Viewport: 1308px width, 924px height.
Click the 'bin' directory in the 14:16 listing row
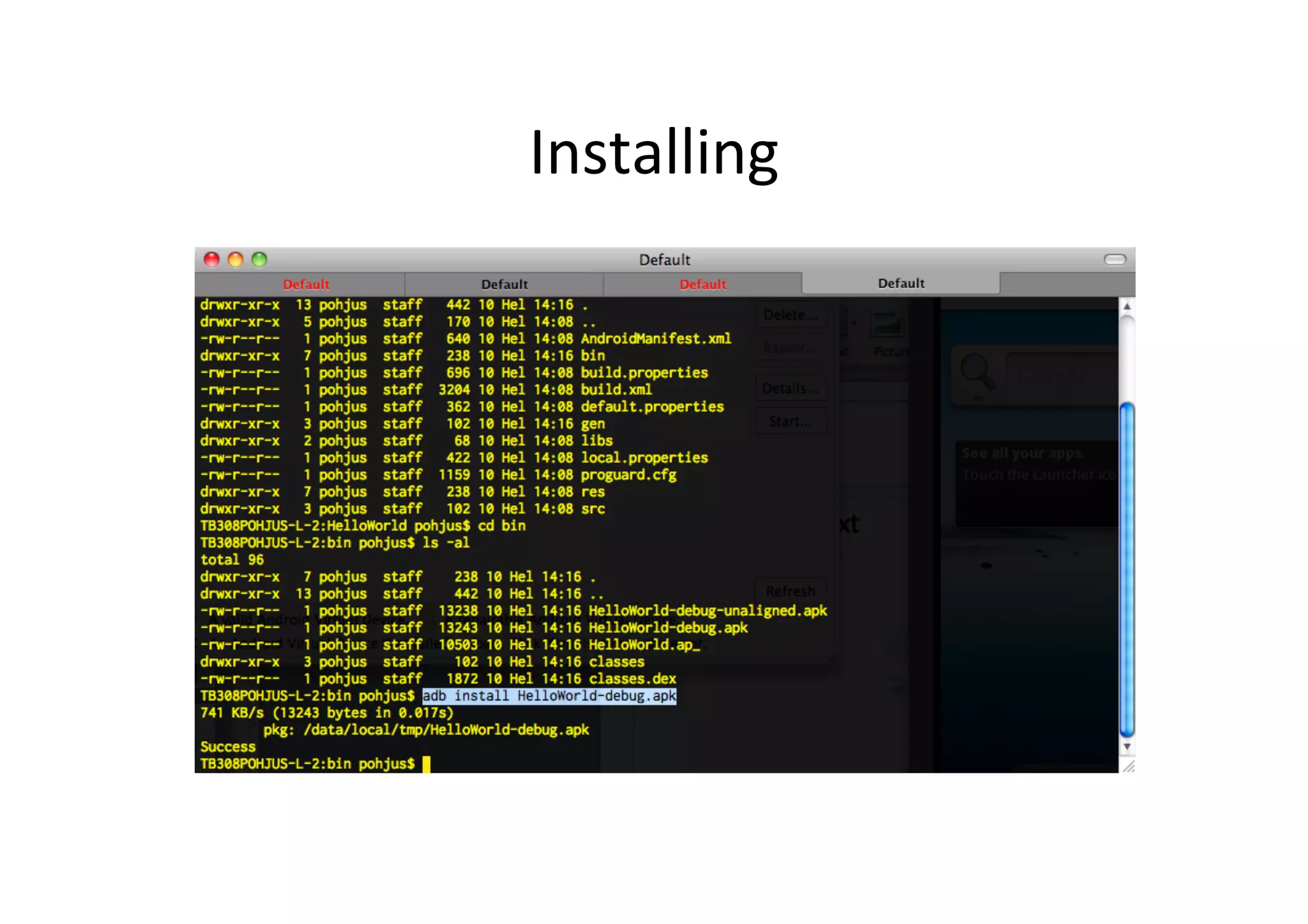coord(593,356)
